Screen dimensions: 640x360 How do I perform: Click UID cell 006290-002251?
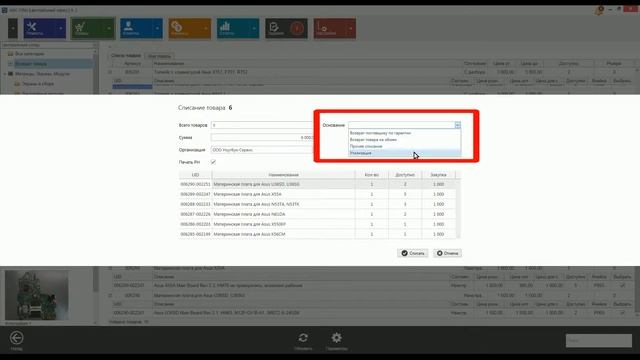(x=195, y=184)
